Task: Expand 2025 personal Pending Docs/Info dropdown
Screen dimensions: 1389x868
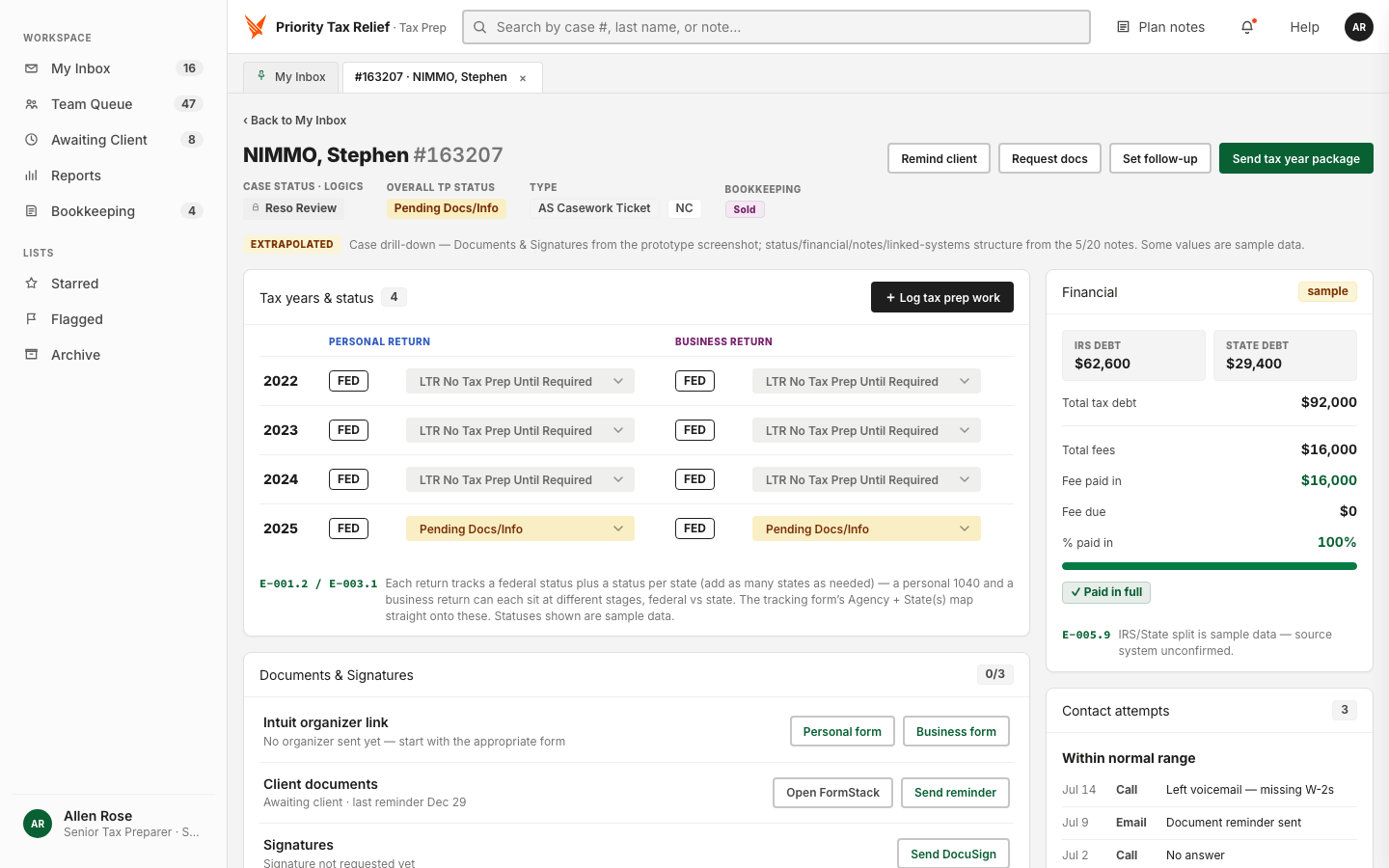Action: point(520,529)
